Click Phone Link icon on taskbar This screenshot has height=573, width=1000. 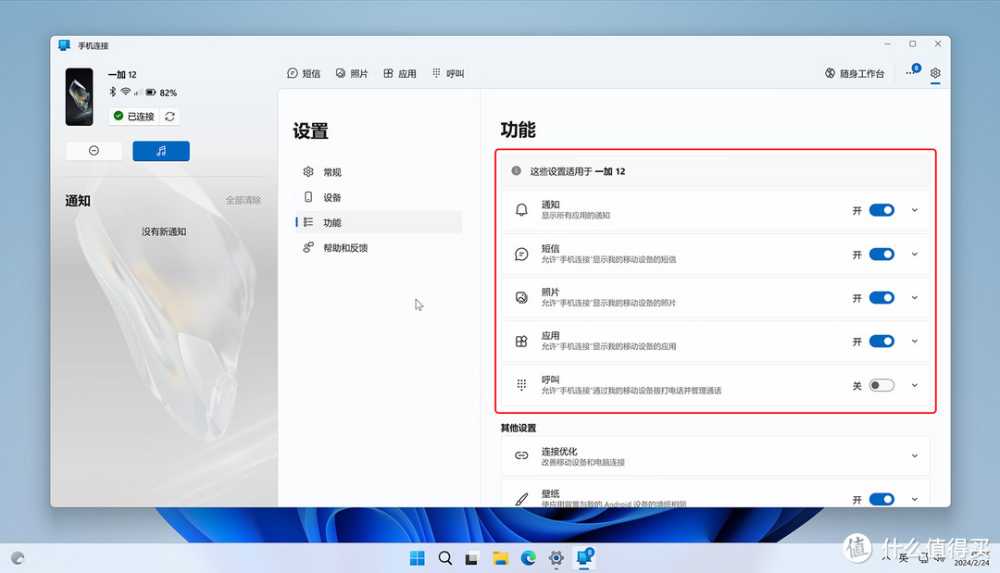(584, 558)
